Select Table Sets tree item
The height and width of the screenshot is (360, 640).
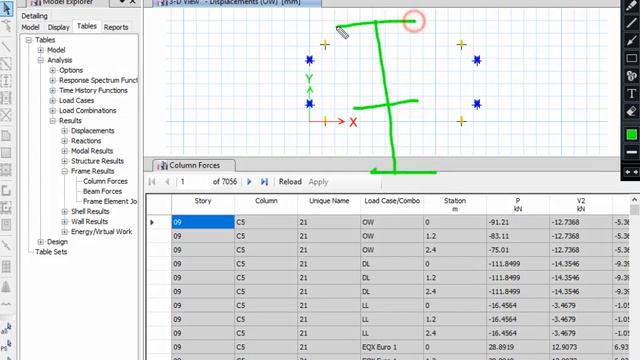pos(51,252)
